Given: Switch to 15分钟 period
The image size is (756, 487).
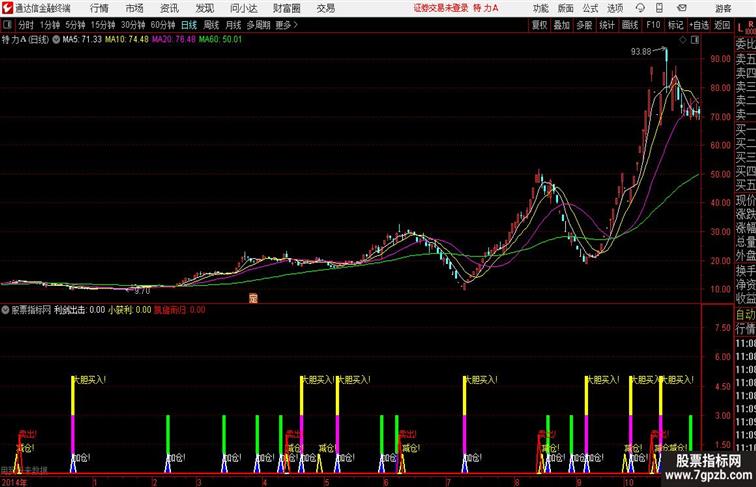Looking at the screenshot, I should point(103,25).
